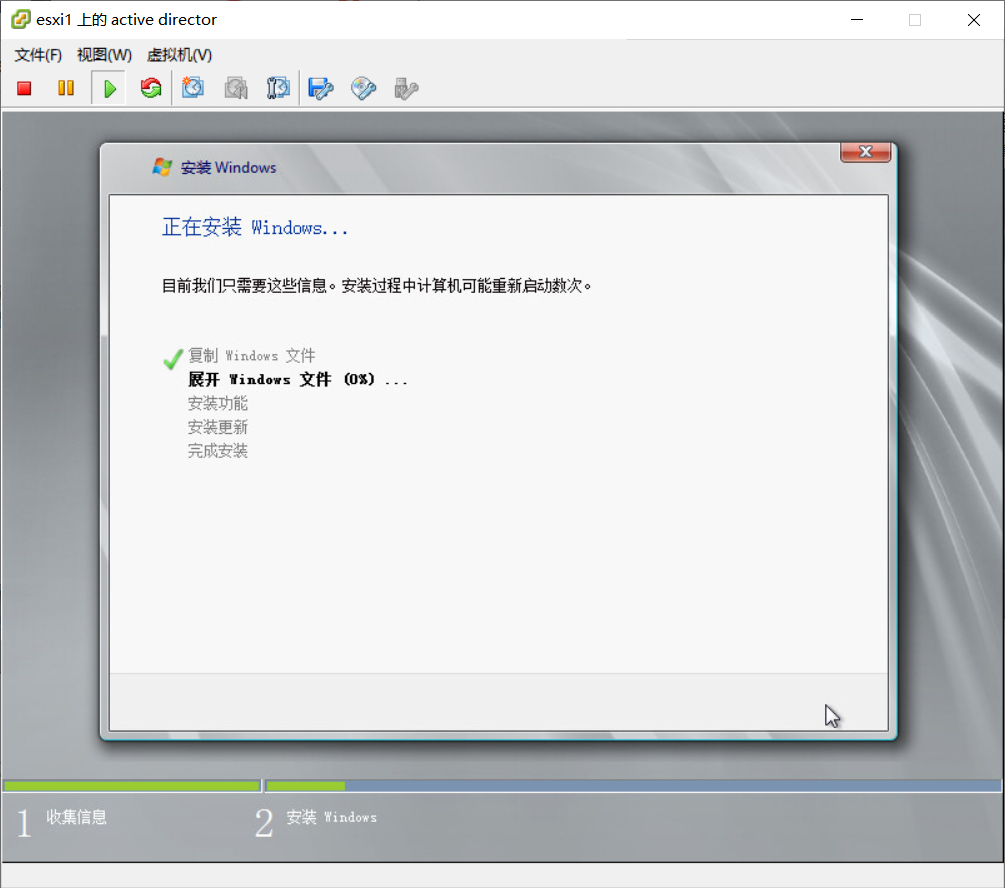Open the 视图(W) menu
Viewport: 1005px width, 888px height.
[x=104, y=55]
